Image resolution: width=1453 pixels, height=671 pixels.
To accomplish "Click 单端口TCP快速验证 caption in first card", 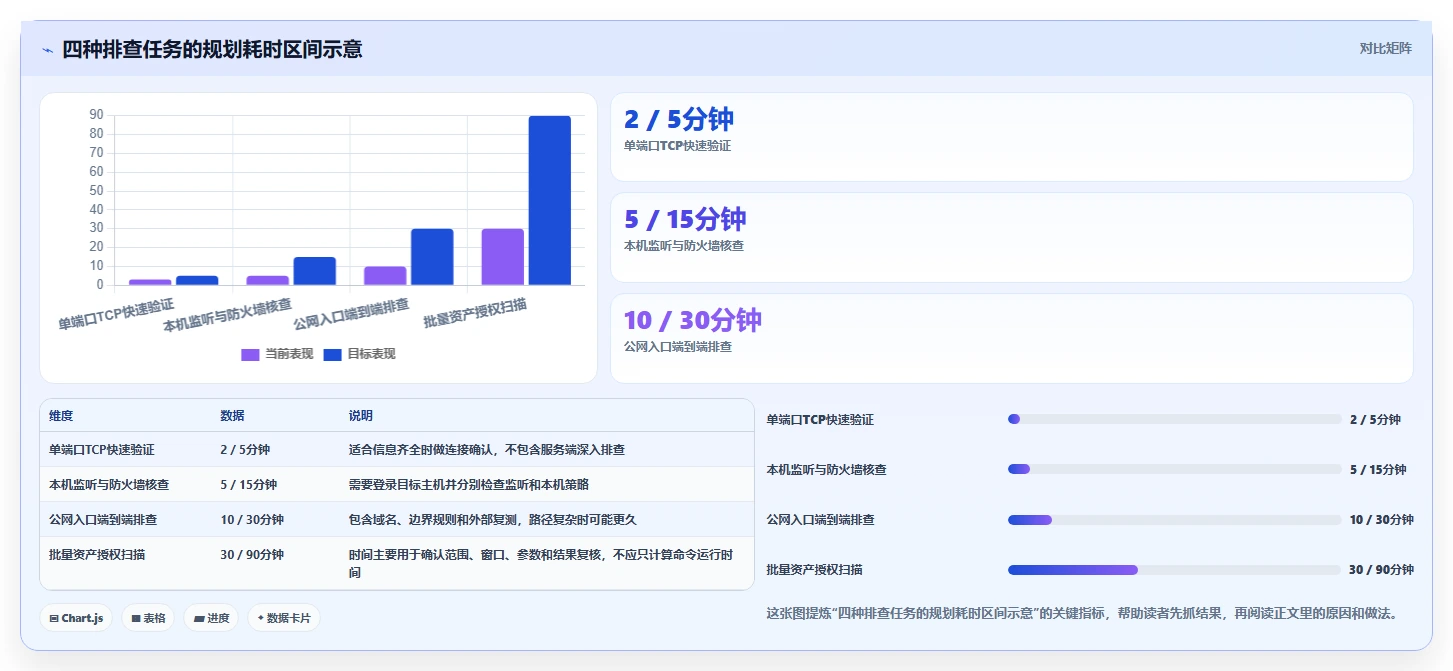I will 677,146.
